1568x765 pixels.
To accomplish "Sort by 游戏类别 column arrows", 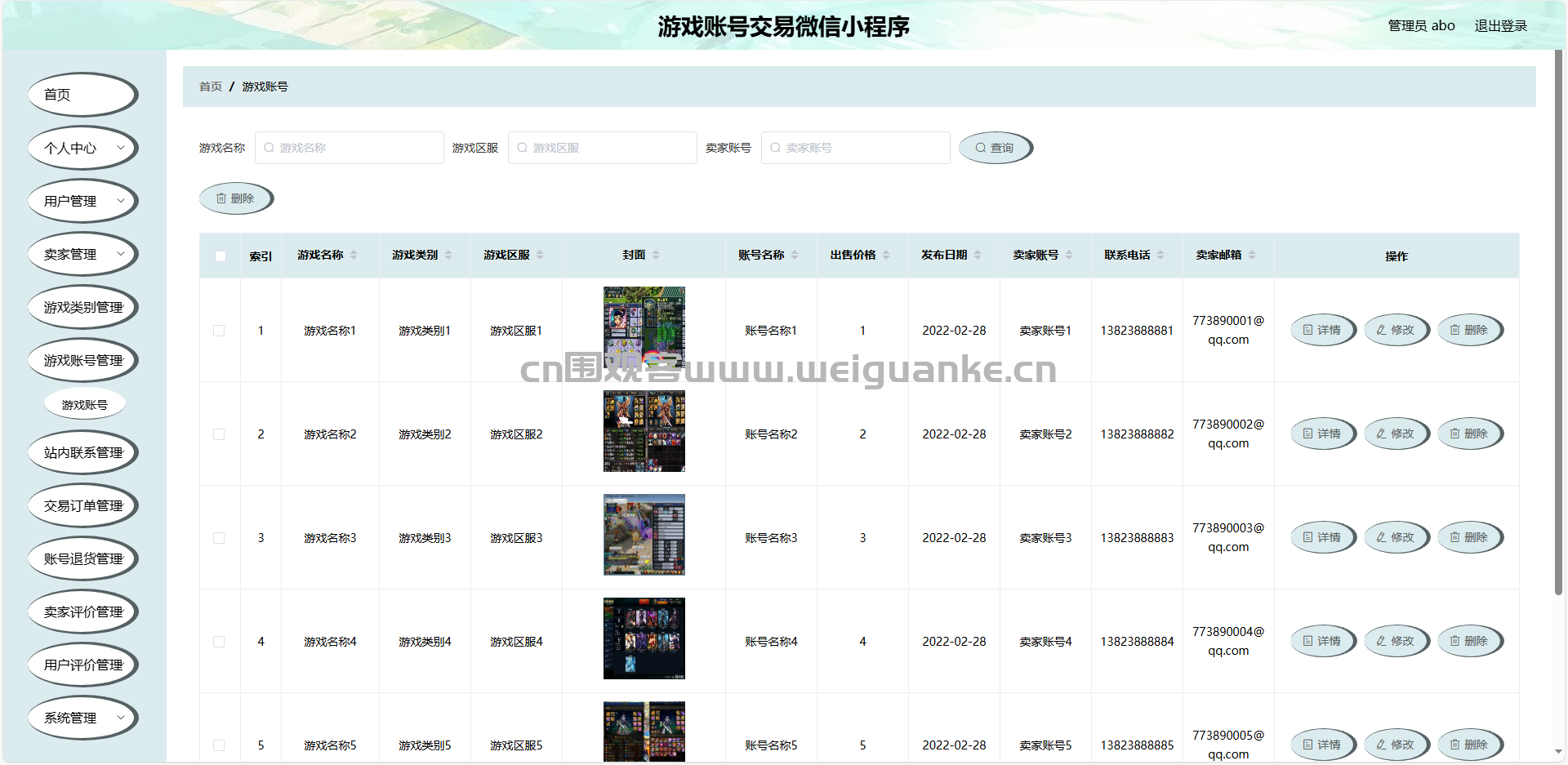I will tap(448, 255).
